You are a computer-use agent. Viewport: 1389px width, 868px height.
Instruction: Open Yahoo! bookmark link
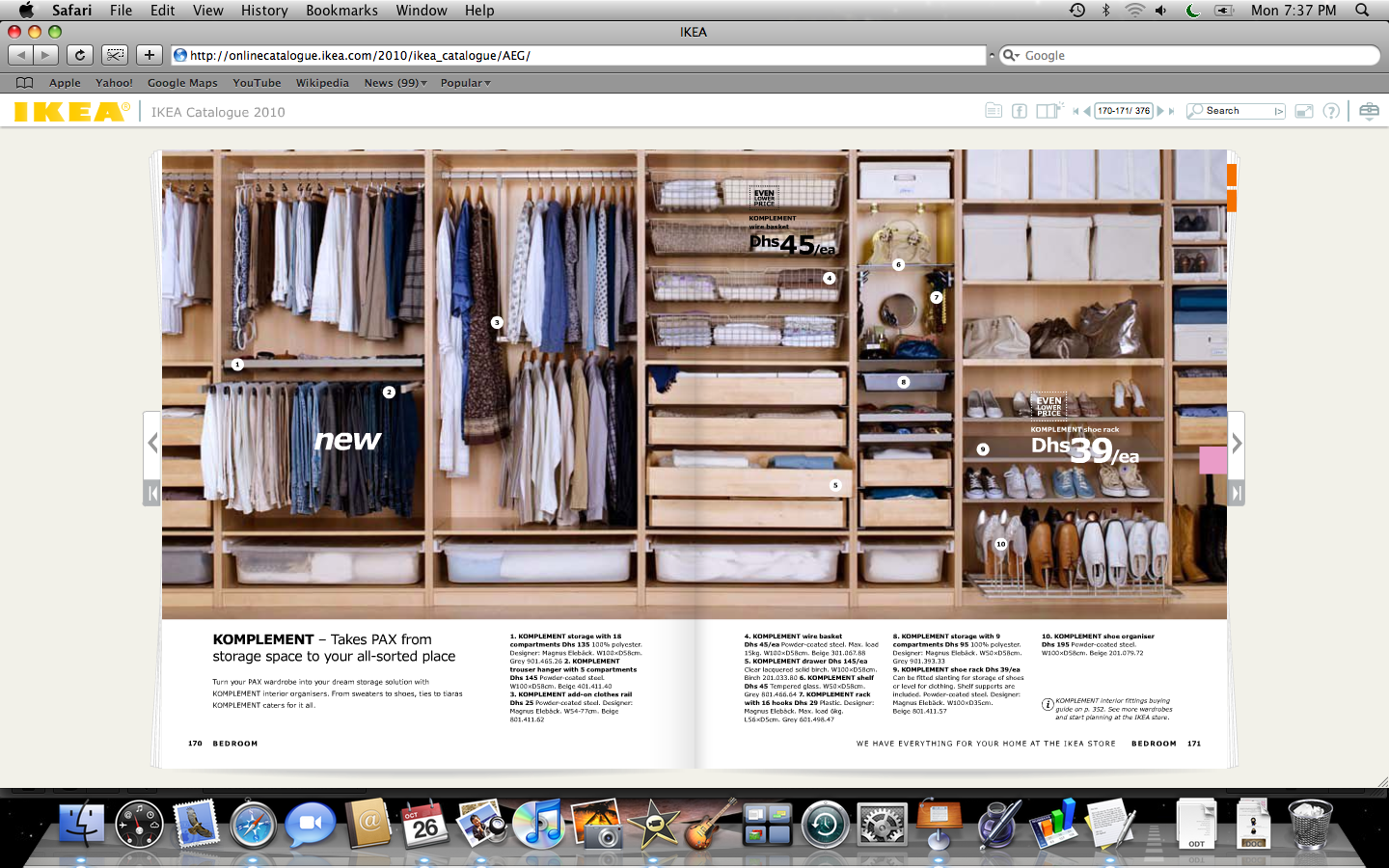(x=114, y=83)
